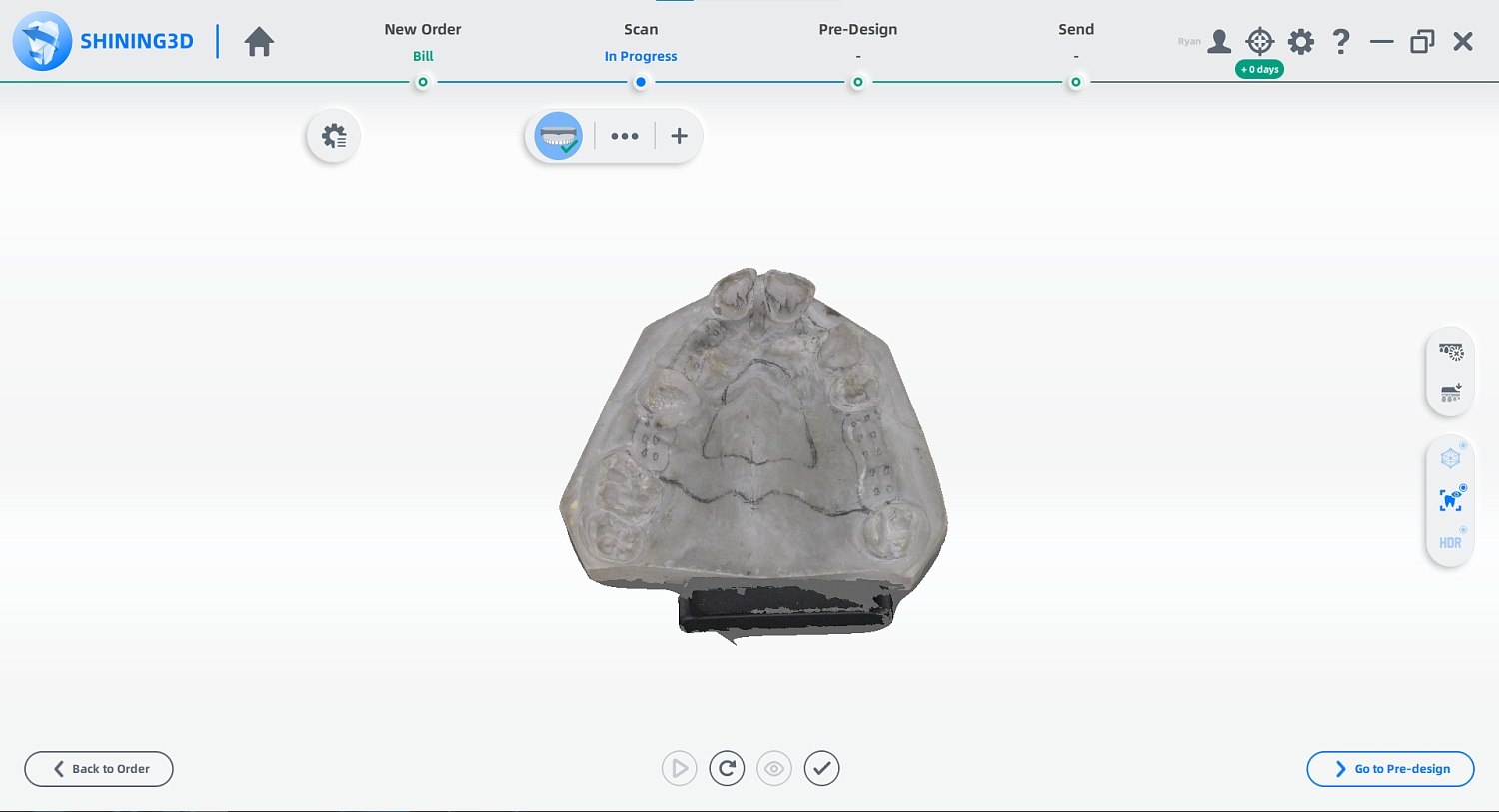
Task: Click the Back to Order button
Action: click(99, 769)
